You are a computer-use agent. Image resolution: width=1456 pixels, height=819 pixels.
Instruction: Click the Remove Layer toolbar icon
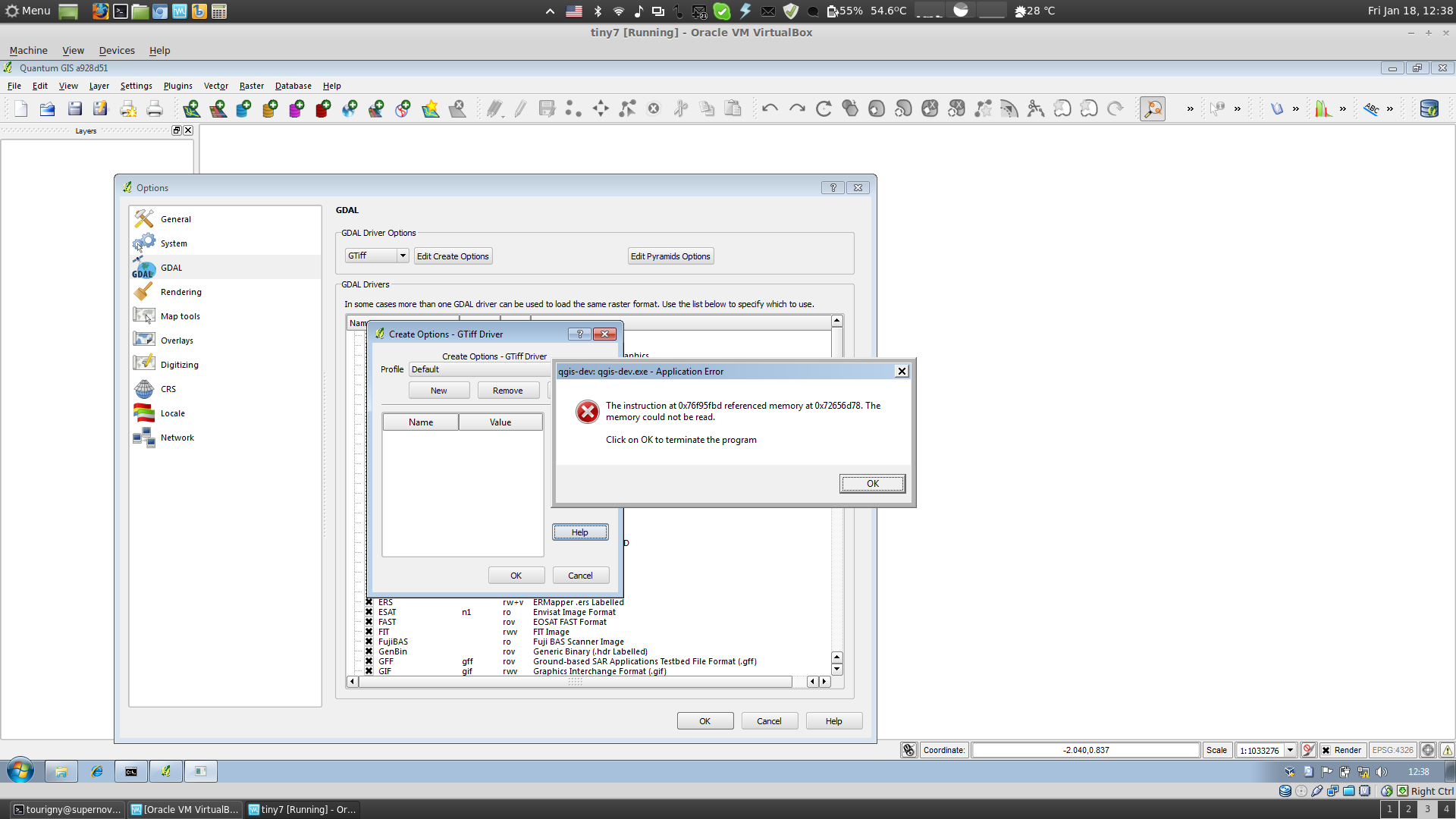[457, 109]
